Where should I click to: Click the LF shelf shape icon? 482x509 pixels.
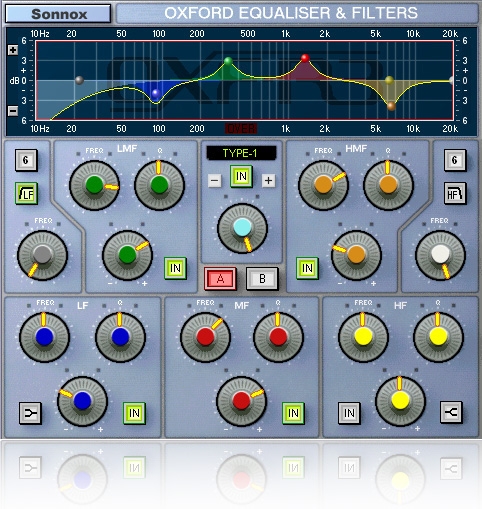[x=30, y=413]
